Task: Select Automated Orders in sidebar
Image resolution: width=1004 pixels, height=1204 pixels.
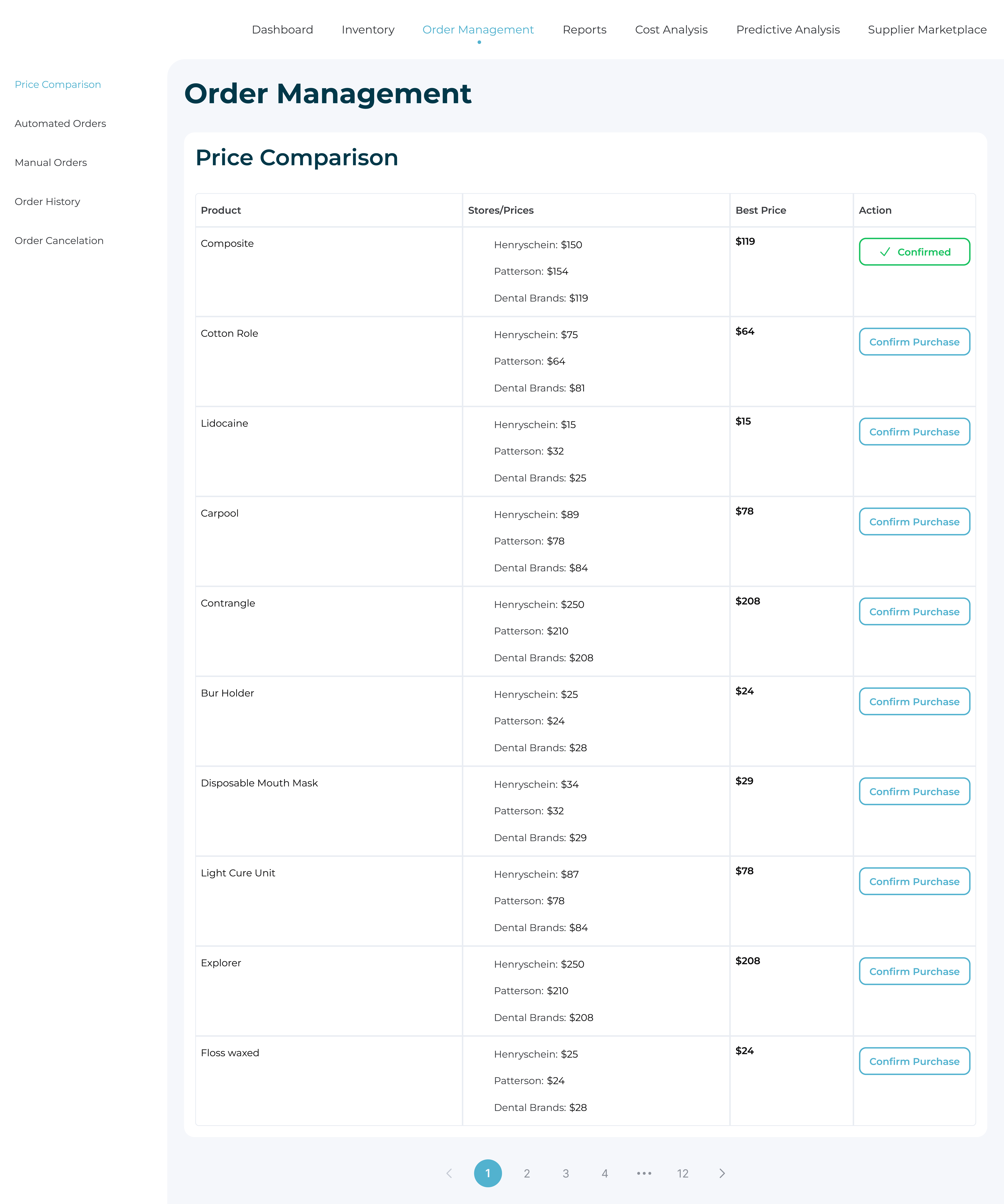Action: [x=60, y=123]
